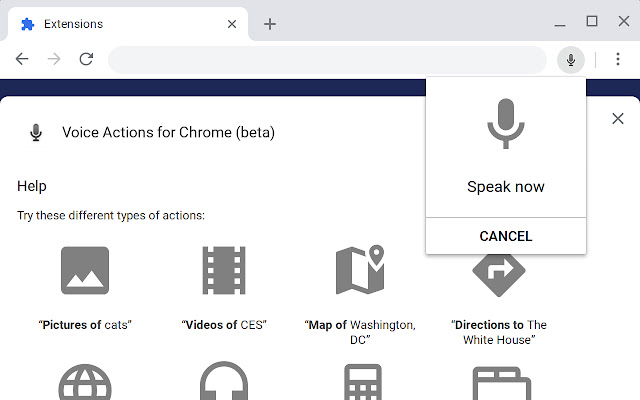Click the globe icon in bottom row
640x400 pixels.
tap(85, 383)
